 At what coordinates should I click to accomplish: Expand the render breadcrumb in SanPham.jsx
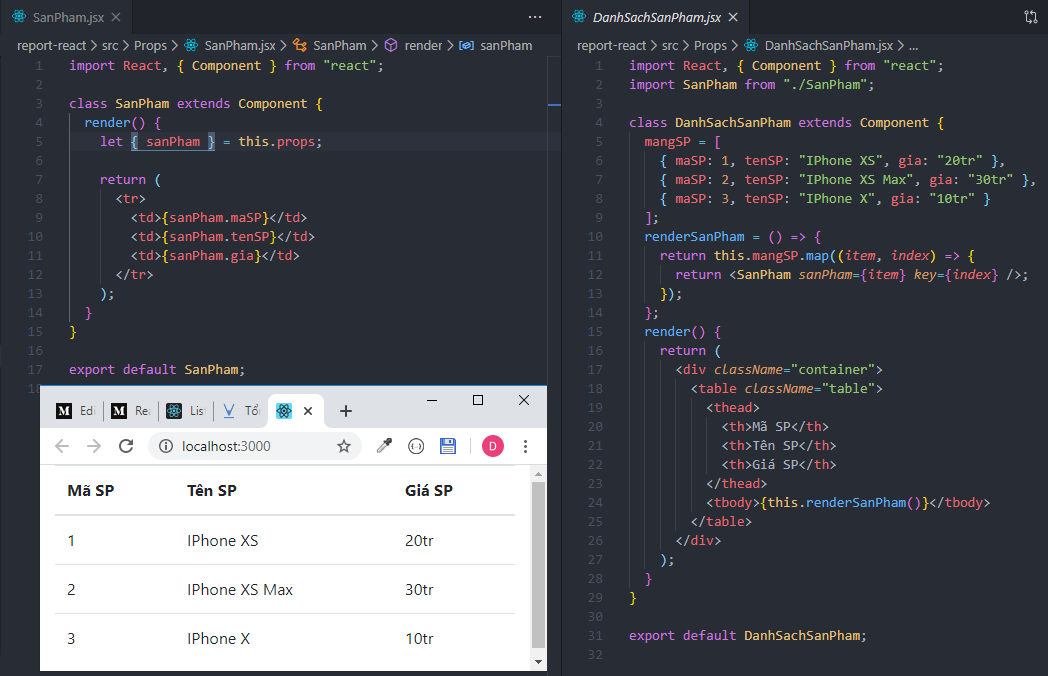click(423, 45)
